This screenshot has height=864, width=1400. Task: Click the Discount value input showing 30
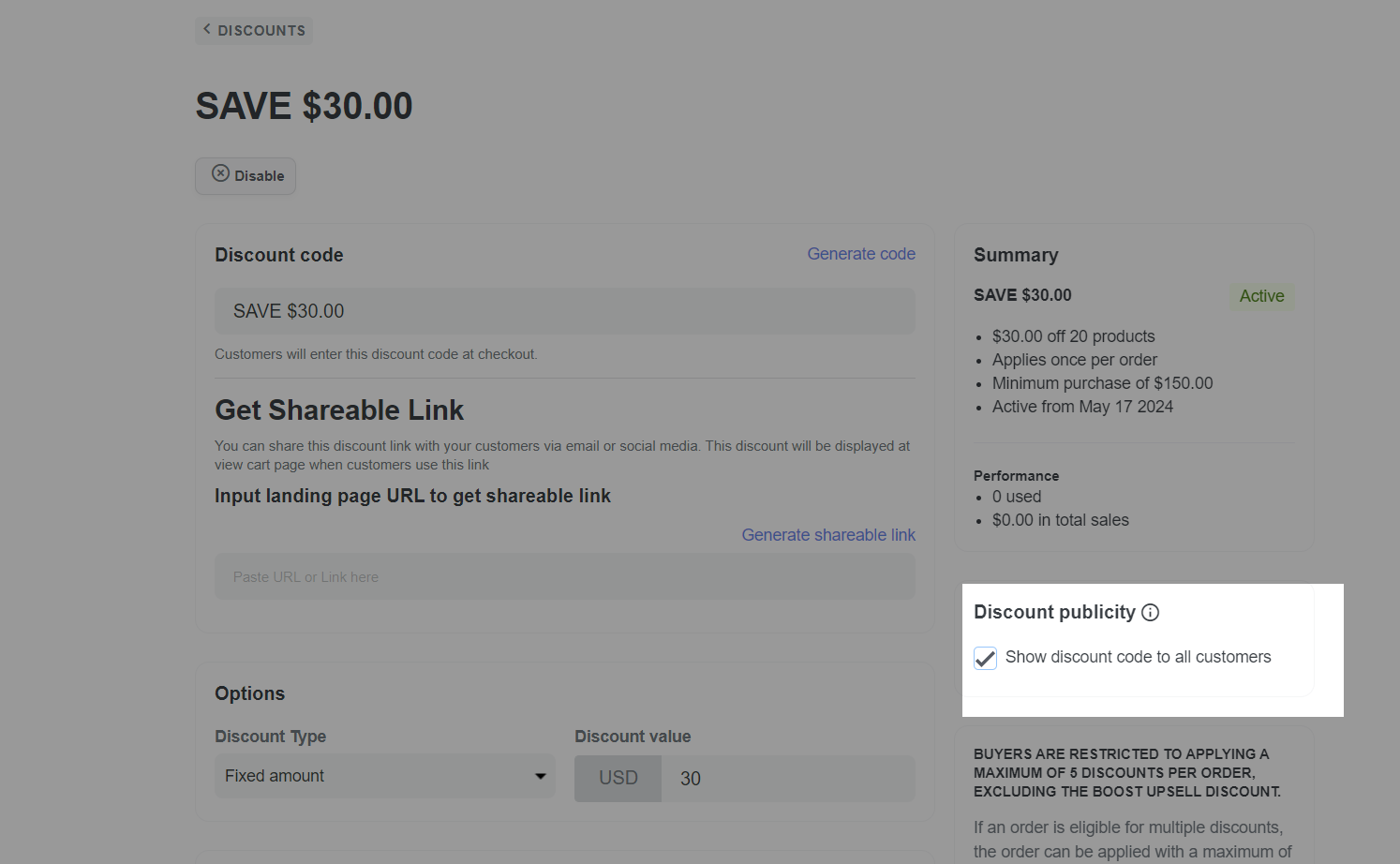point(787,779)
